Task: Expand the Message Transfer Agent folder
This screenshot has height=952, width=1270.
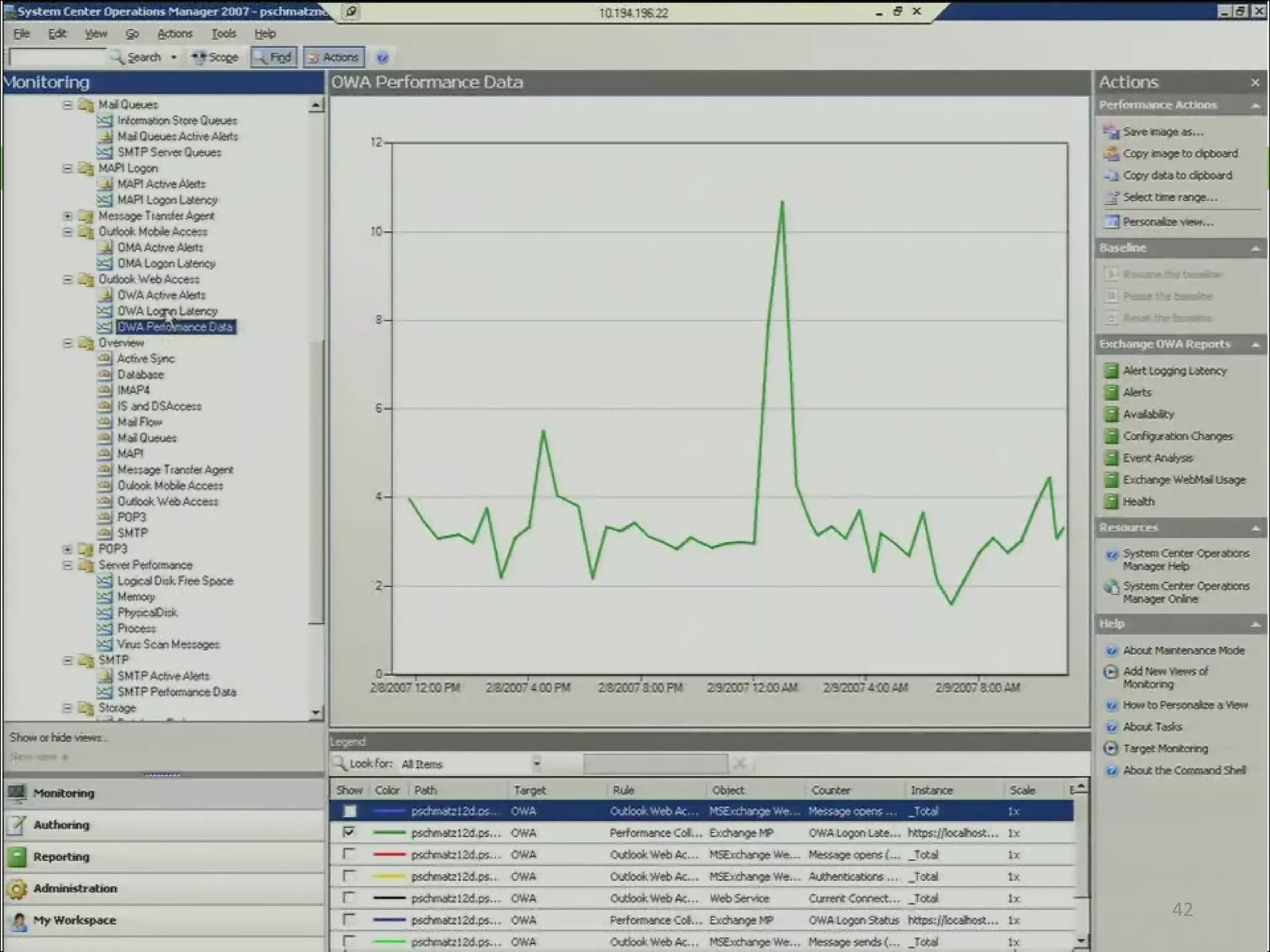Action: 68,216
